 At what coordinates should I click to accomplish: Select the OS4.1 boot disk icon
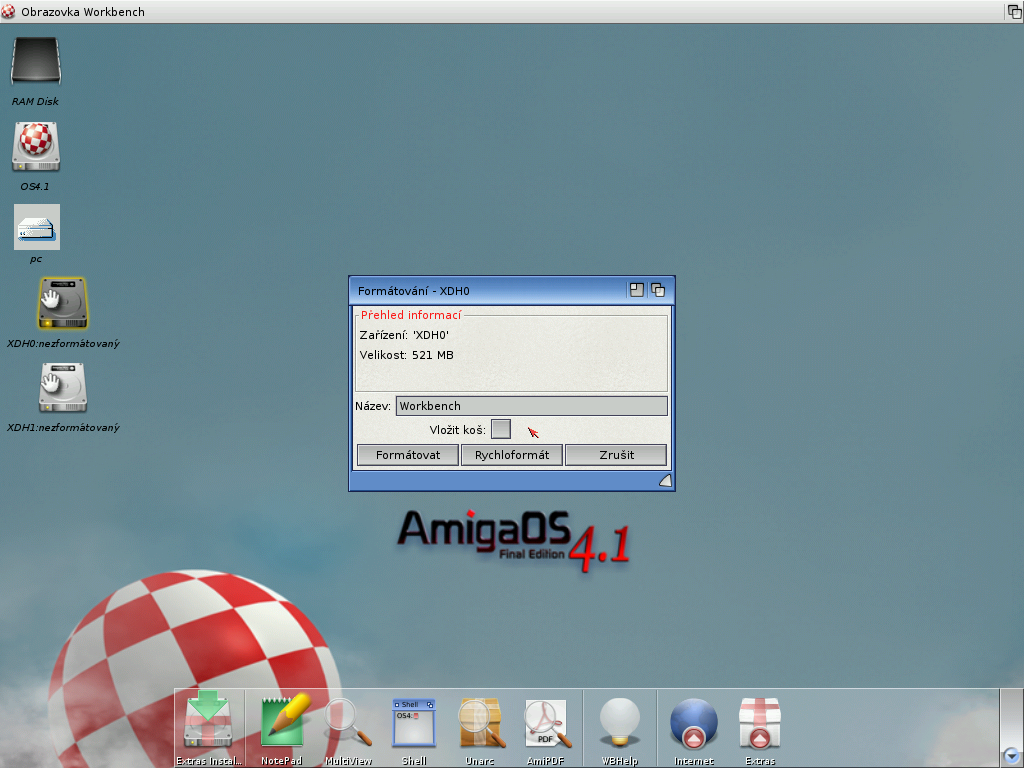(36, 146)
